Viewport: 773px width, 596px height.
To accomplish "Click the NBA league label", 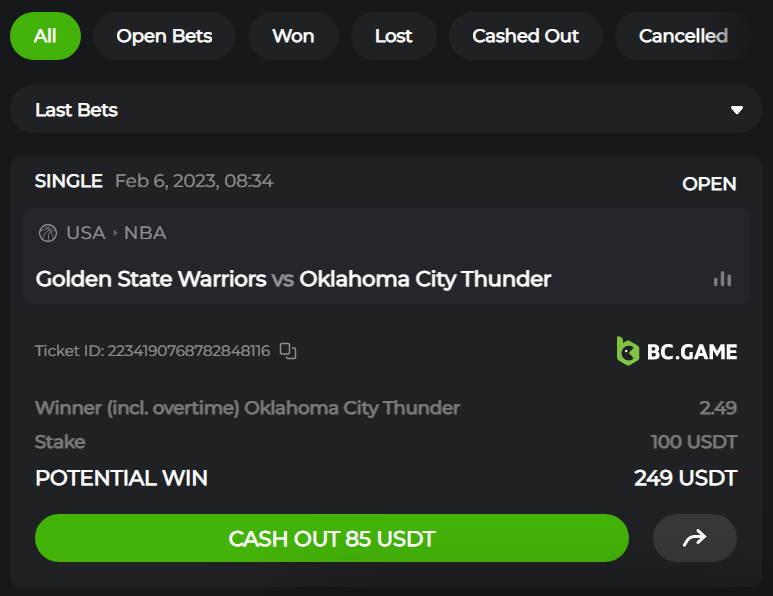I will (x=145, y=233).
